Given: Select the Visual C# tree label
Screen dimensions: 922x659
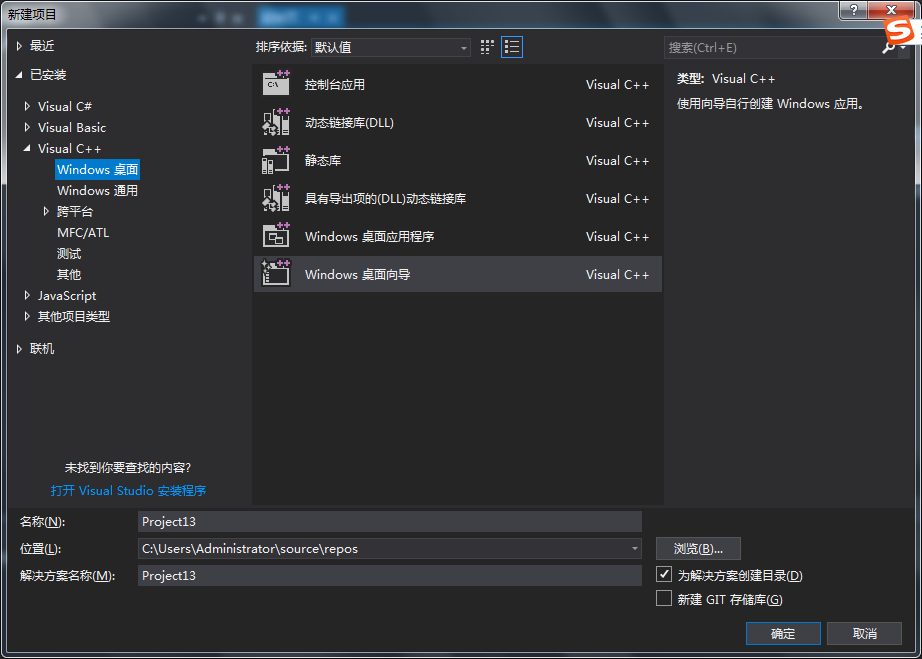Looking at the screenshot, I should coord(65,106).
